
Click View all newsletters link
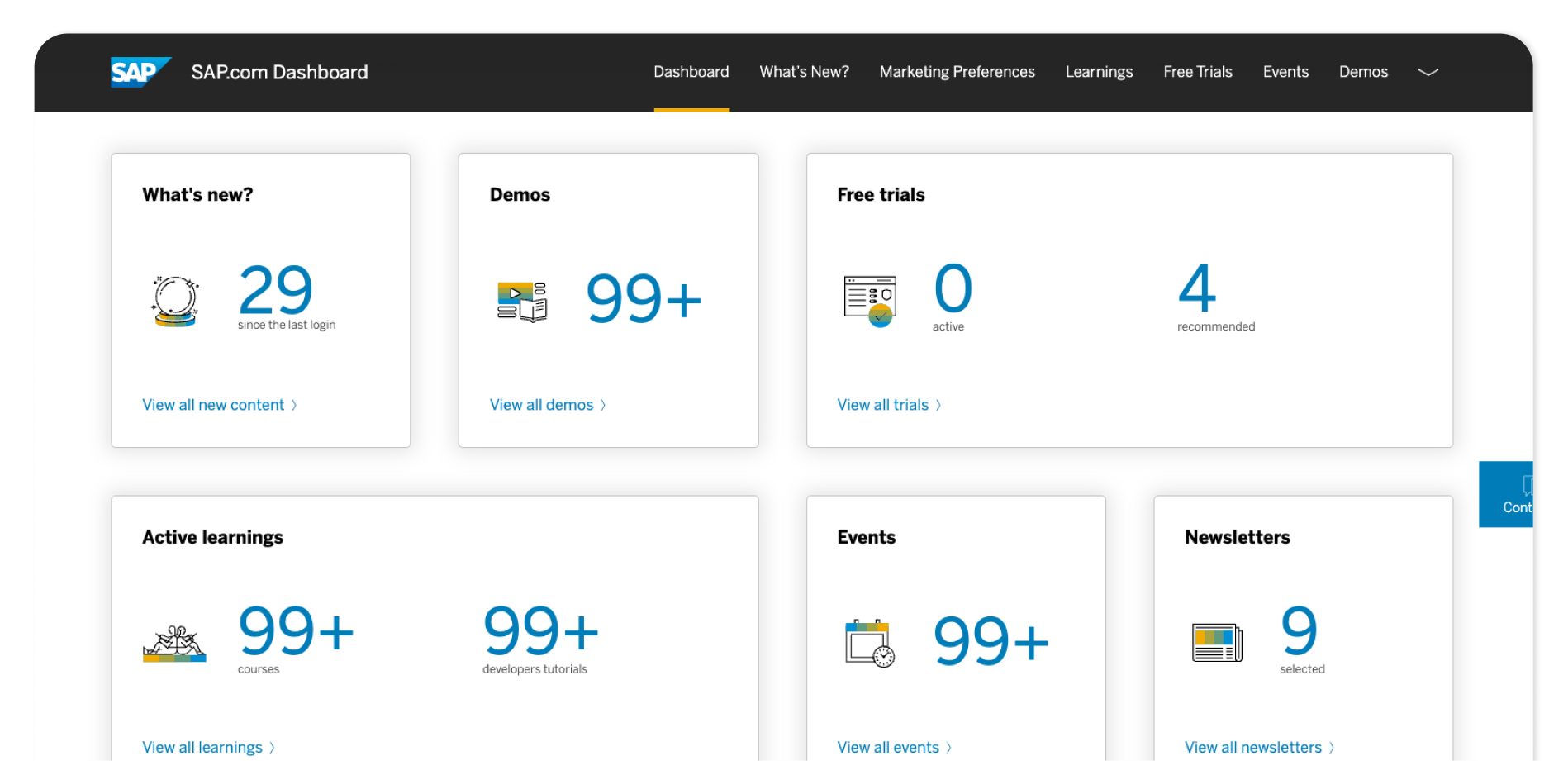1260,748
